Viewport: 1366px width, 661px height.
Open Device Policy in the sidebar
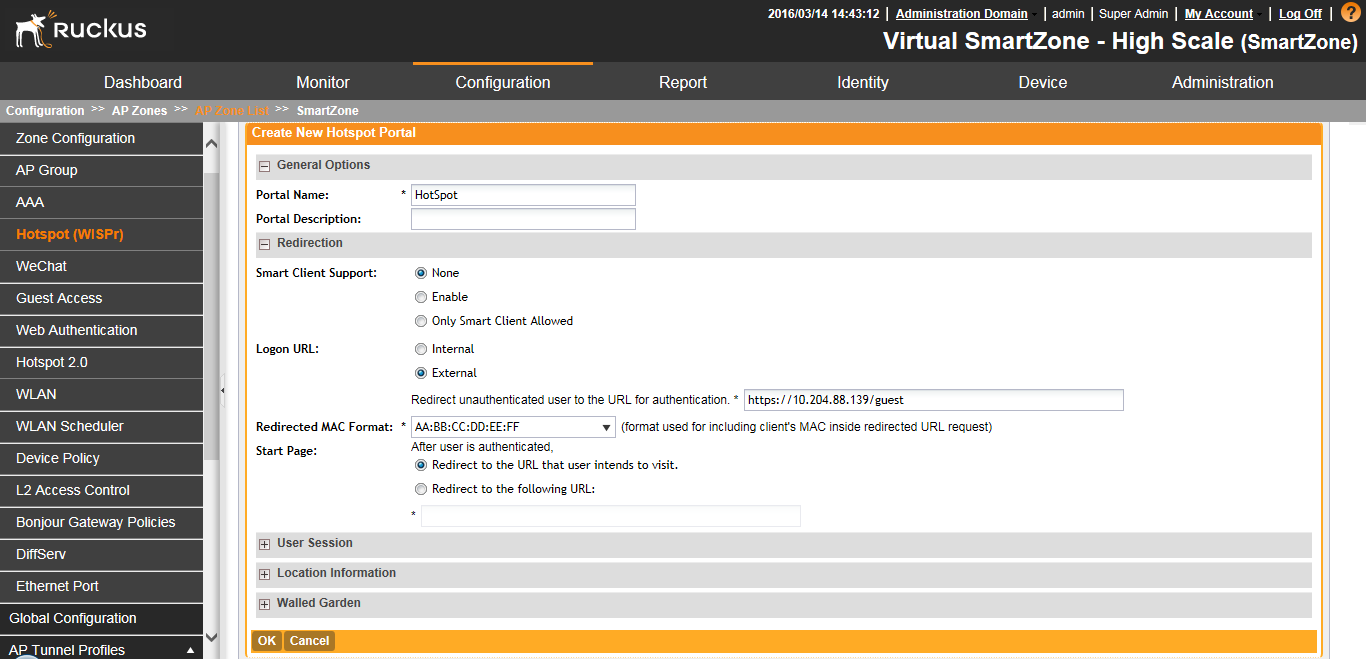coord(101,459)
